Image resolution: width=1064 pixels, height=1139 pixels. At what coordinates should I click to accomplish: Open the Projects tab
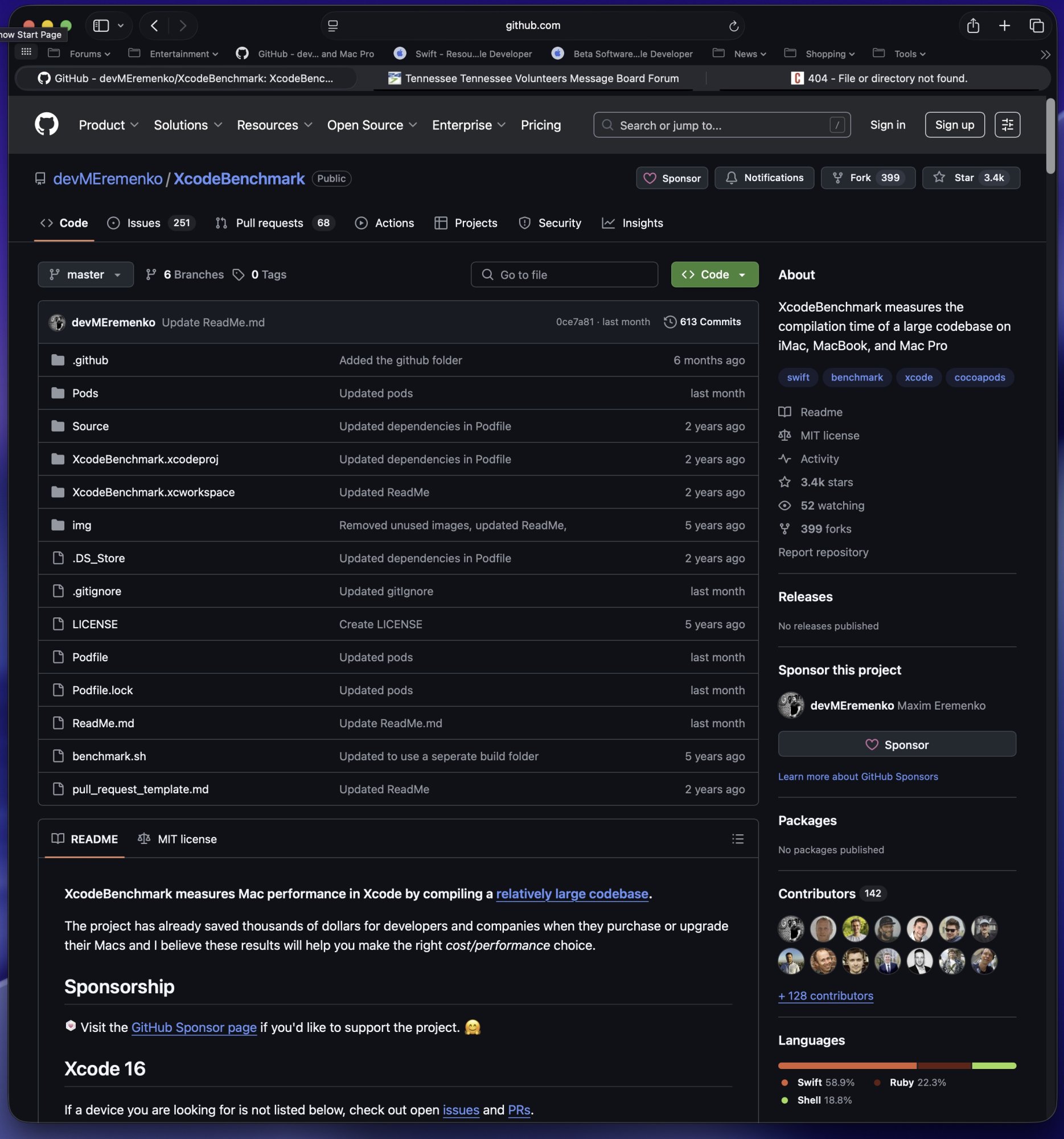[x=466, y=223]
